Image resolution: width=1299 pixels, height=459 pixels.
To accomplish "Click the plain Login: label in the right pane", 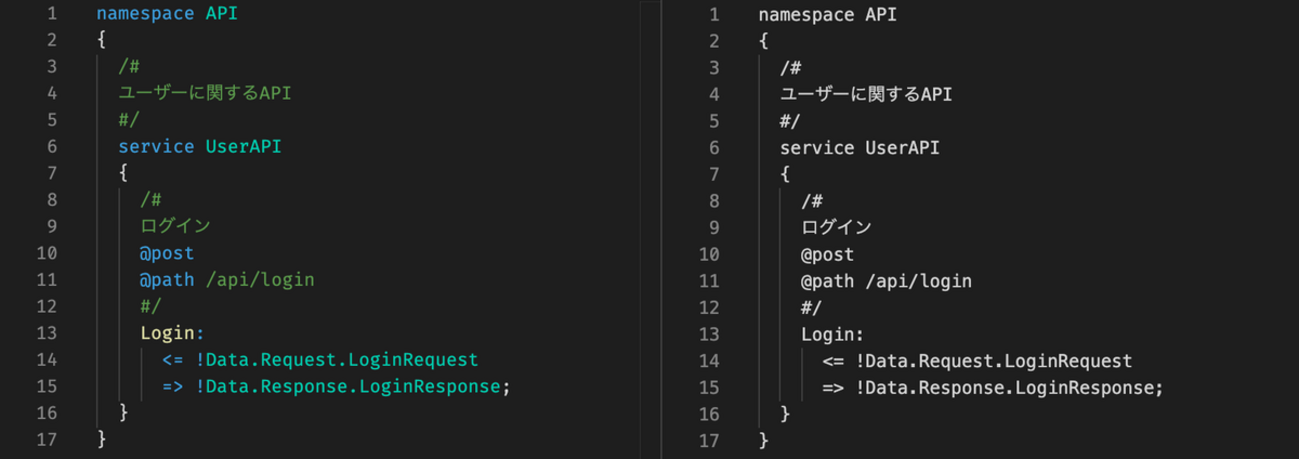I will point(832,334).
